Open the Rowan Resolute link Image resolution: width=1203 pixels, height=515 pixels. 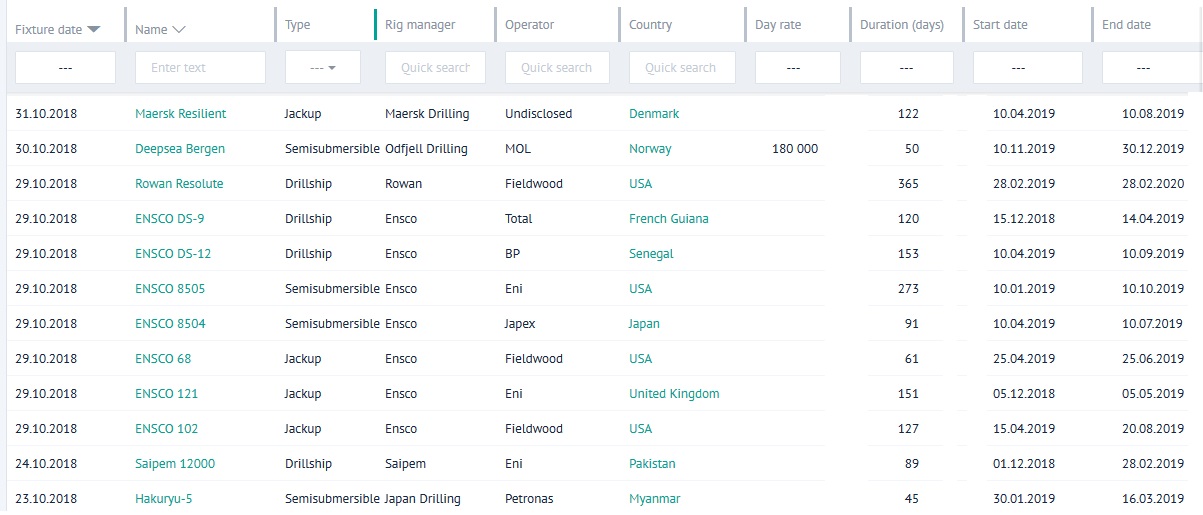(179, 184)
